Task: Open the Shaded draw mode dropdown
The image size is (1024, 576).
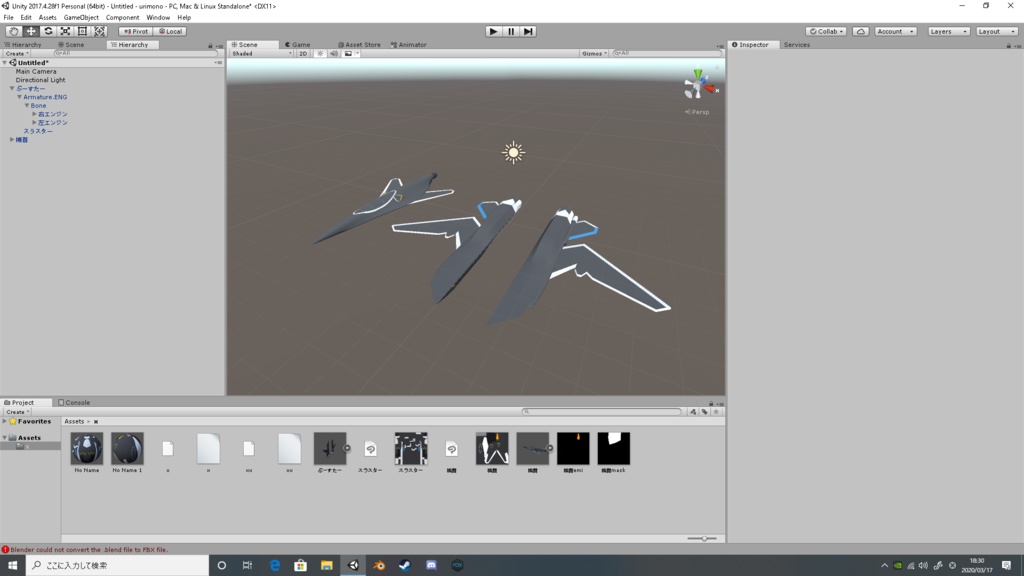Action: click(261, 54)
